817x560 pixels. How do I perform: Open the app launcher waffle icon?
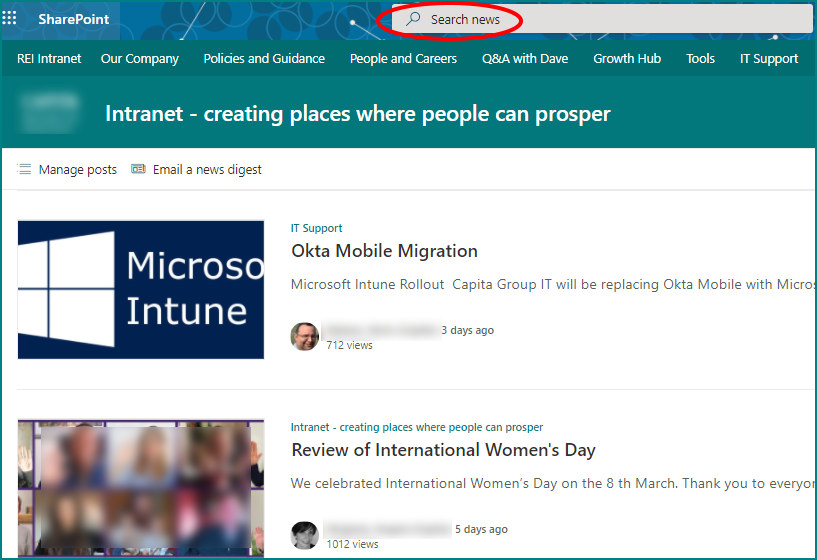pyautogui.click(x=9, y=18)
